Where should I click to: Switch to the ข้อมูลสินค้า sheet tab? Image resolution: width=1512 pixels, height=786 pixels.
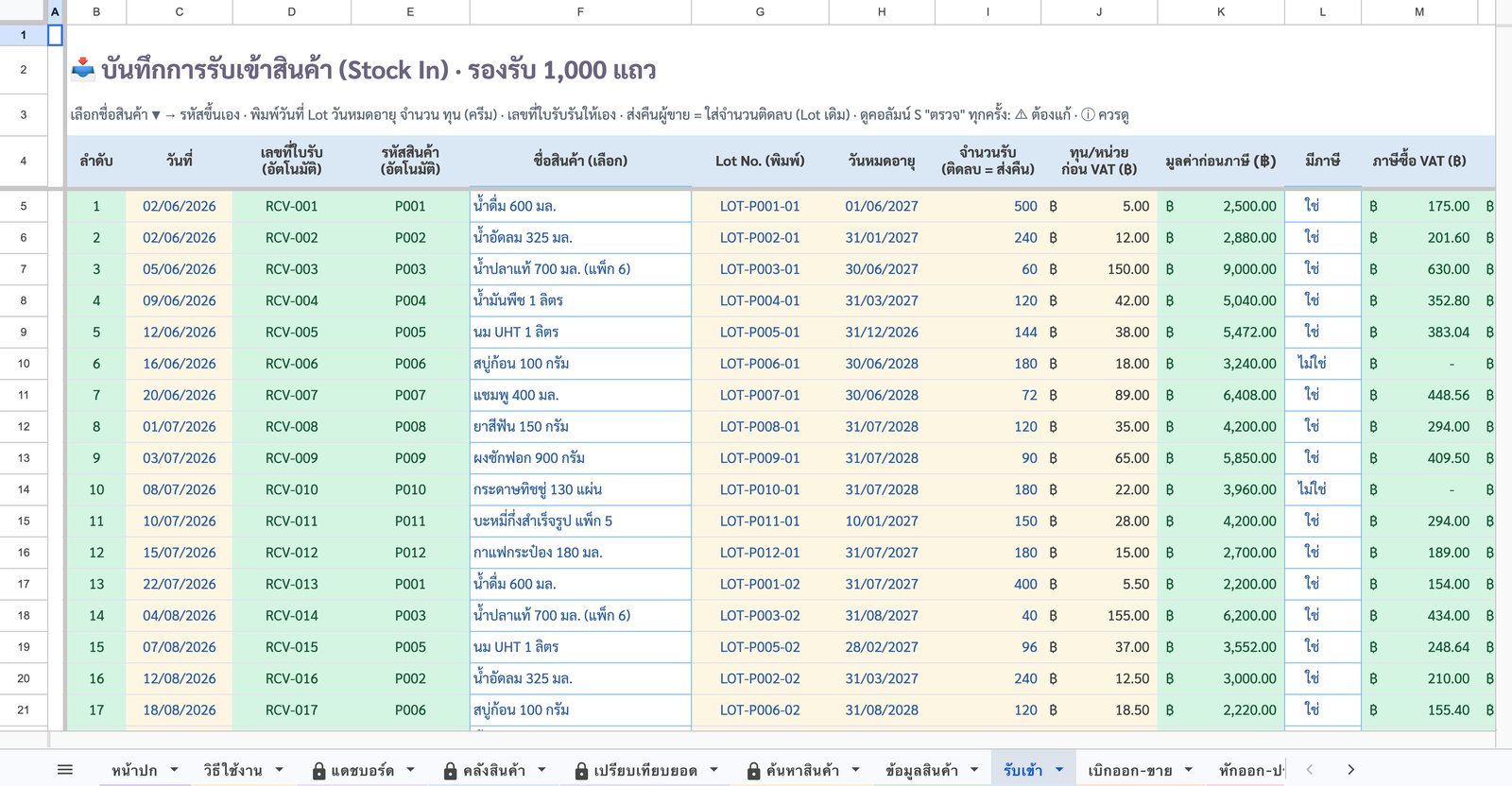[x=922, y=770]
